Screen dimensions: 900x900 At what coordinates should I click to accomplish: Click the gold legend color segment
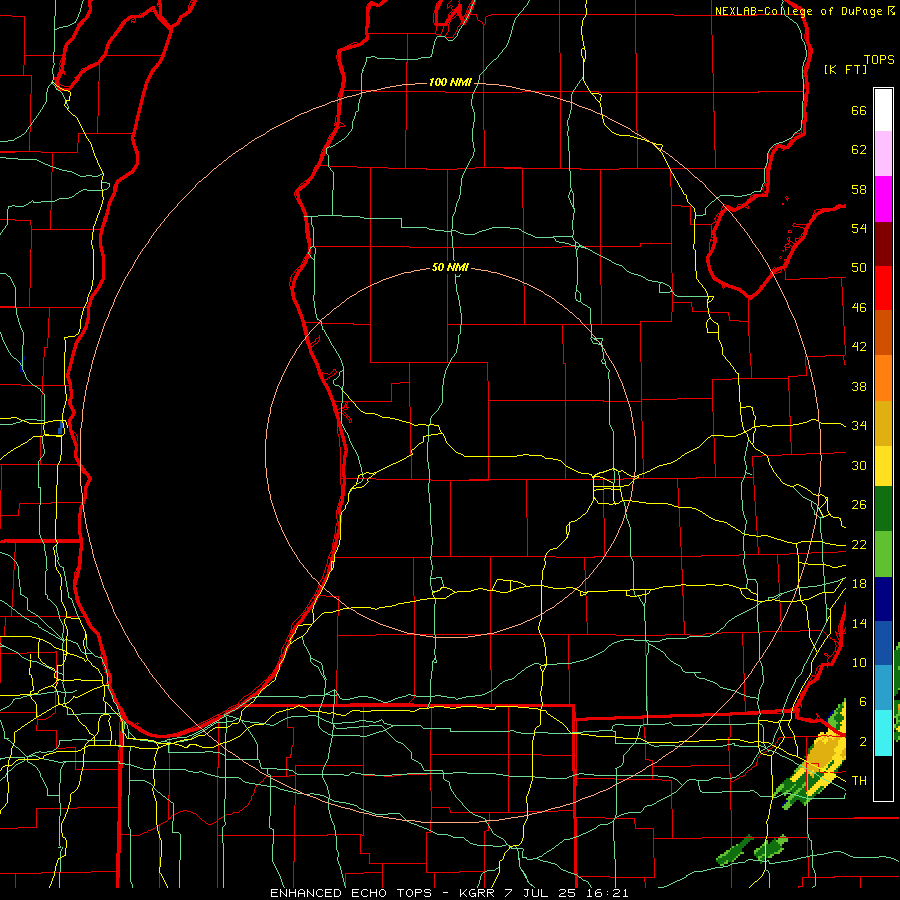(883, 423)
